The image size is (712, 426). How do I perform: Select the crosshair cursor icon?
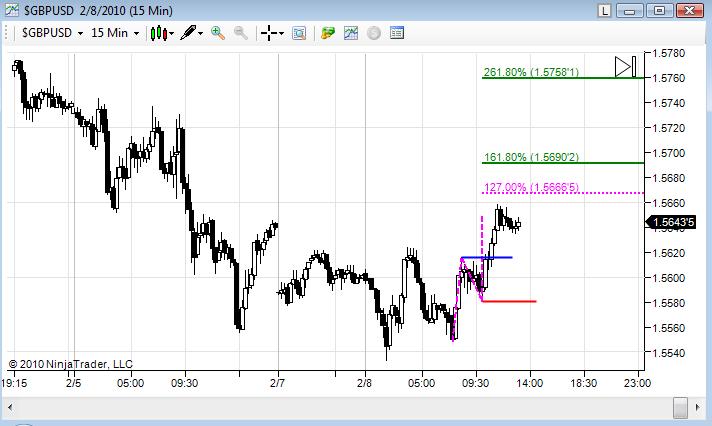coord(269,33)
